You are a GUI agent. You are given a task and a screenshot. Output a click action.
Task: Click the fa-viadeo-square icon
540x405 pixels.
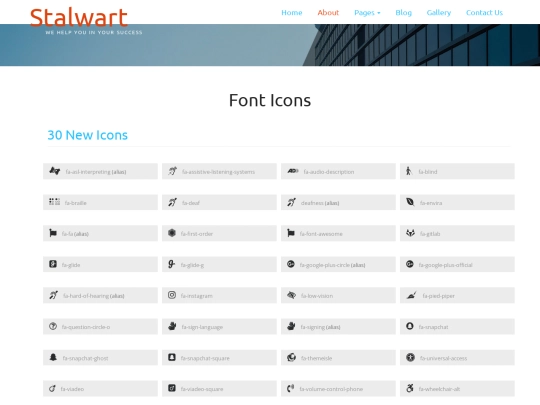[172, 388]
